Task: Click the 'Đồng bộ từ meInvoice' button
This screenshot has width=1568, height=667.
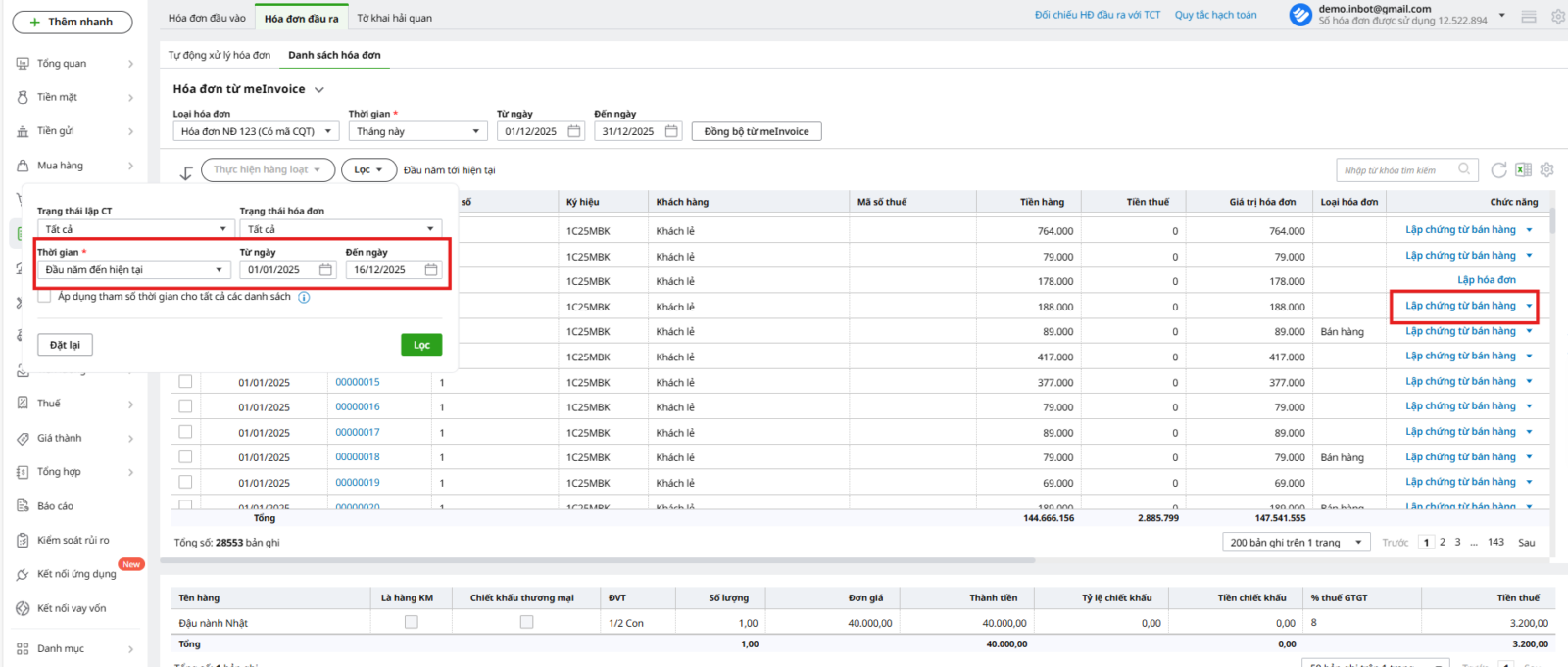Action: (x=756, y=131)
